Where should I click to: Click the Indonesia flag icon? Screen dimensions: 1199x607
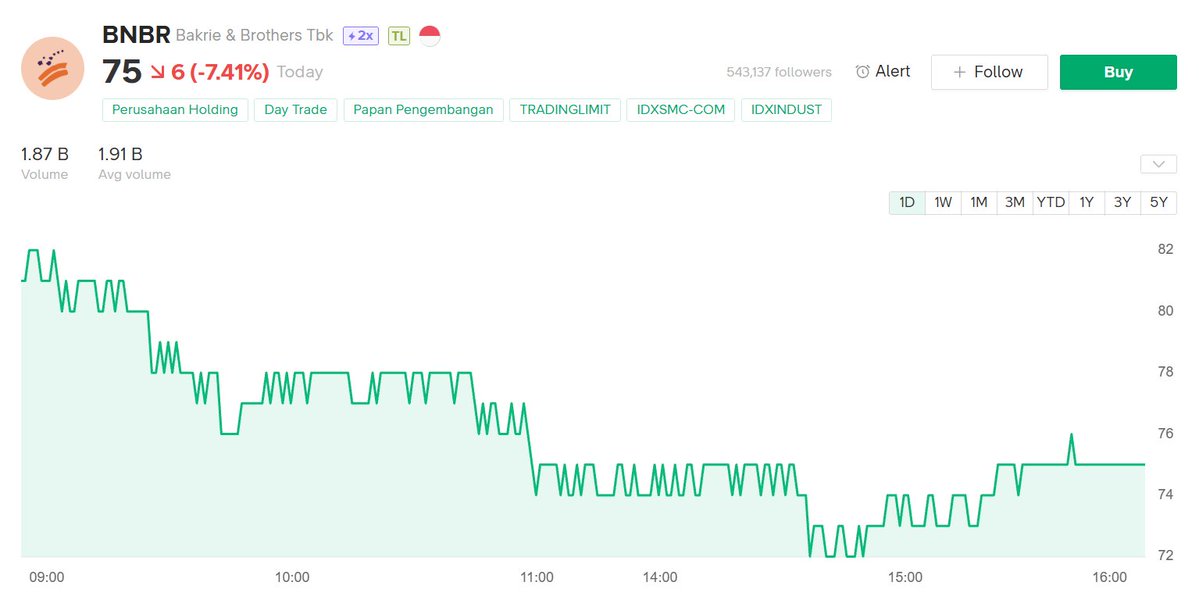pyautogui.click(x=430, y=36)
